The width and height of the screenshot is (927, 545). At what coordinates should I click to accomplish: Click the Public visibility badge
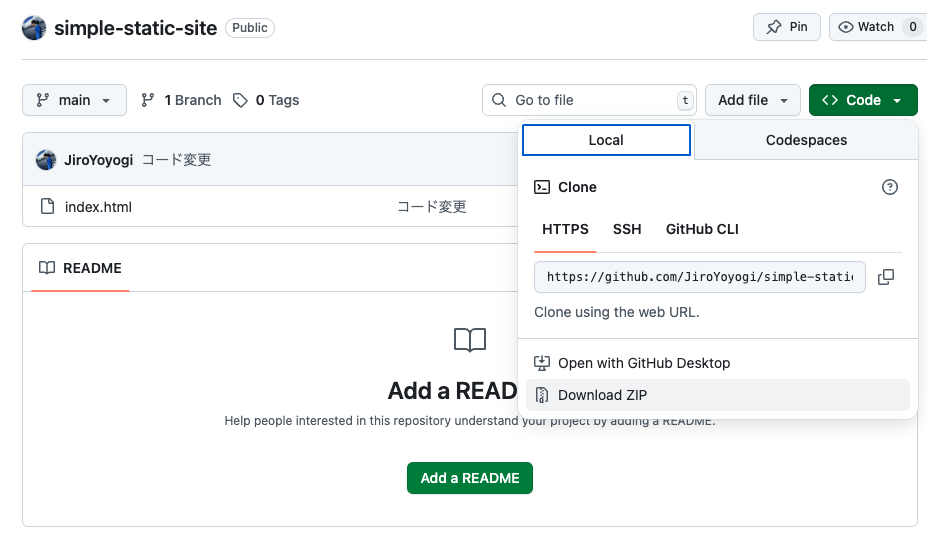(249, 28)
